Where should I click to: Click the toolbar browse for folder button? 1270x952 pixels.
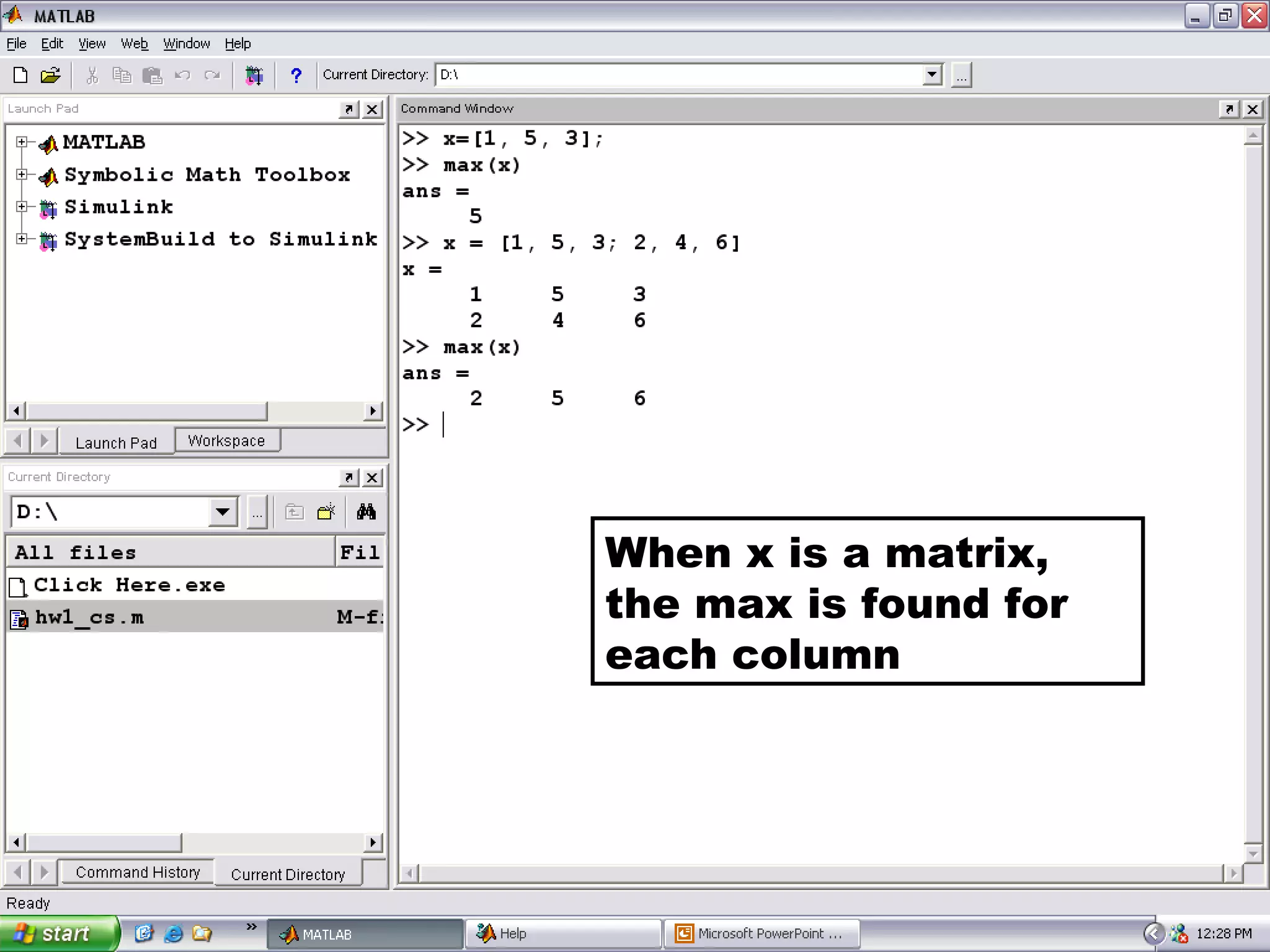(x=961, y=75)
